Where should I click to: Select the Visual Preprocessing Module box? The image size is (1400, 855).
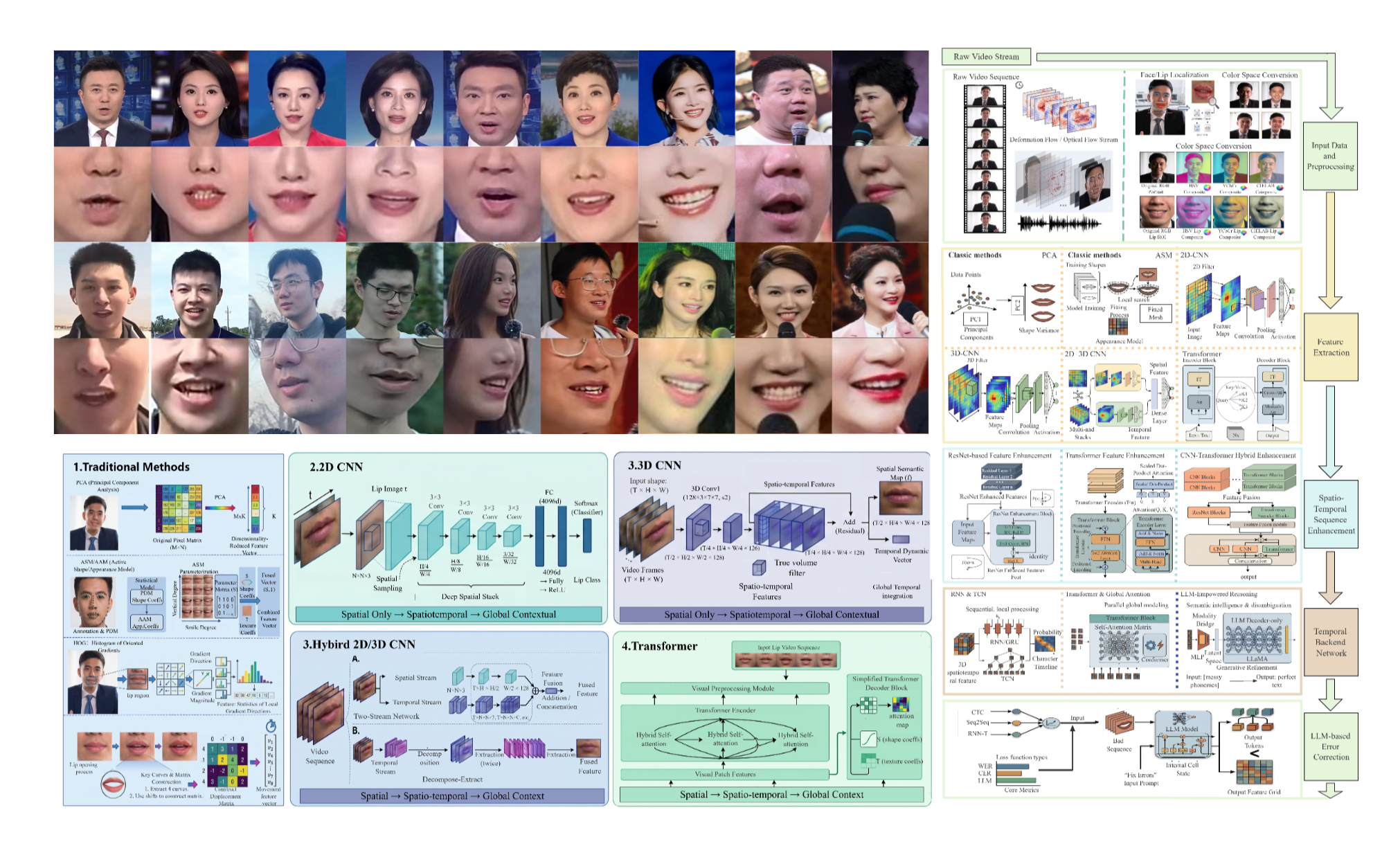725,688
